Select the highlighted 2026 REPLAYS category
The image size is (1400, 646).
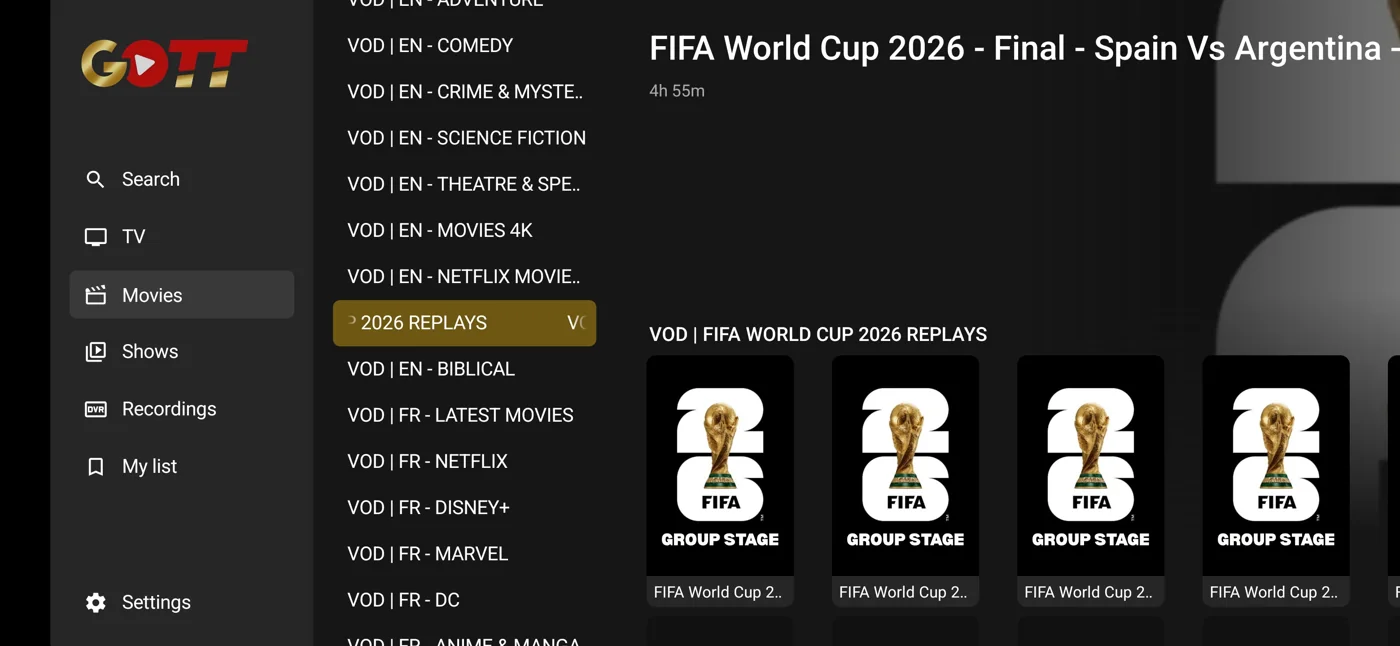click(x=464, y=323)
